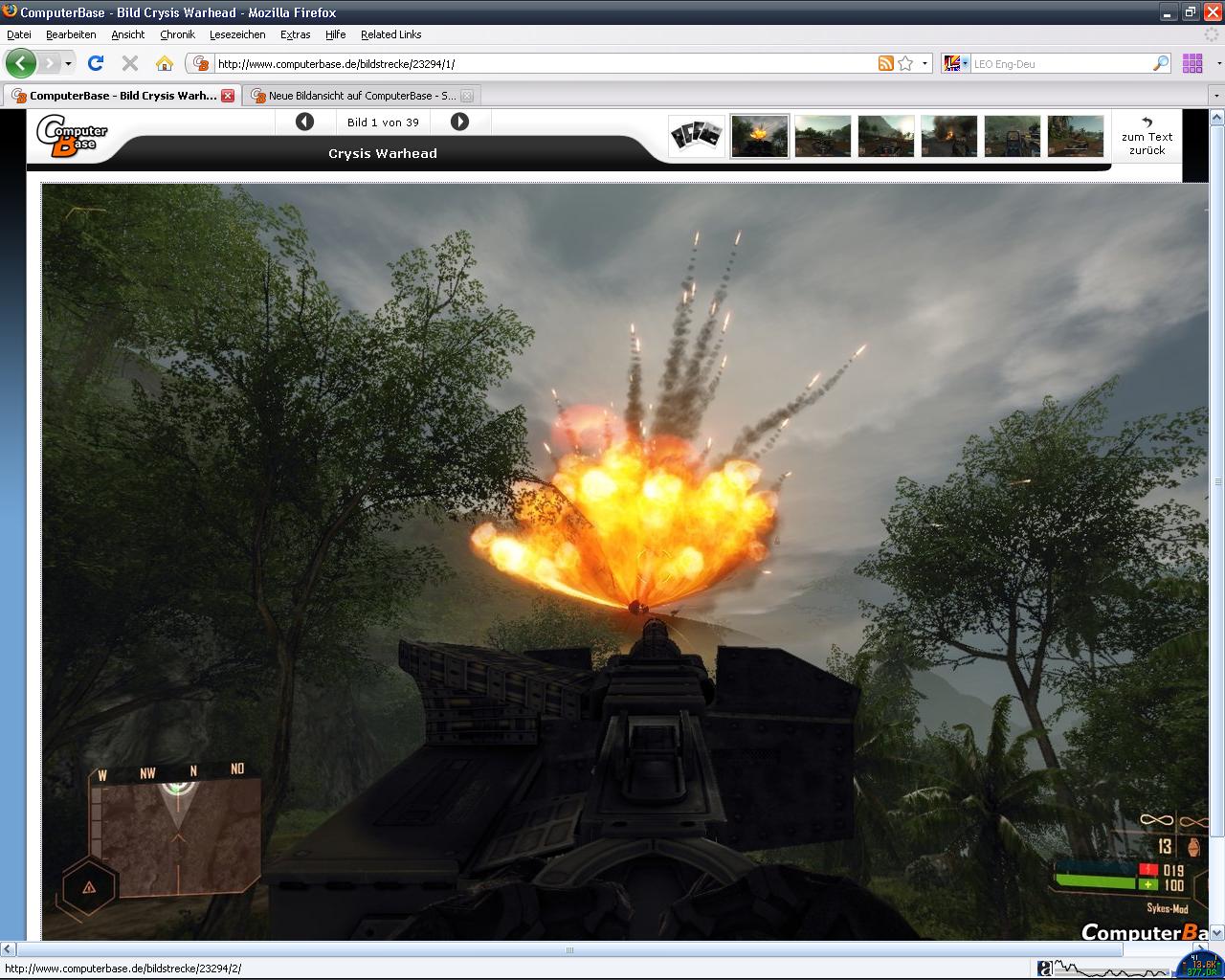Viewport: 1225px width, 980px height.
Task: Click the search magnifier icon
Action: (1161, 64)
